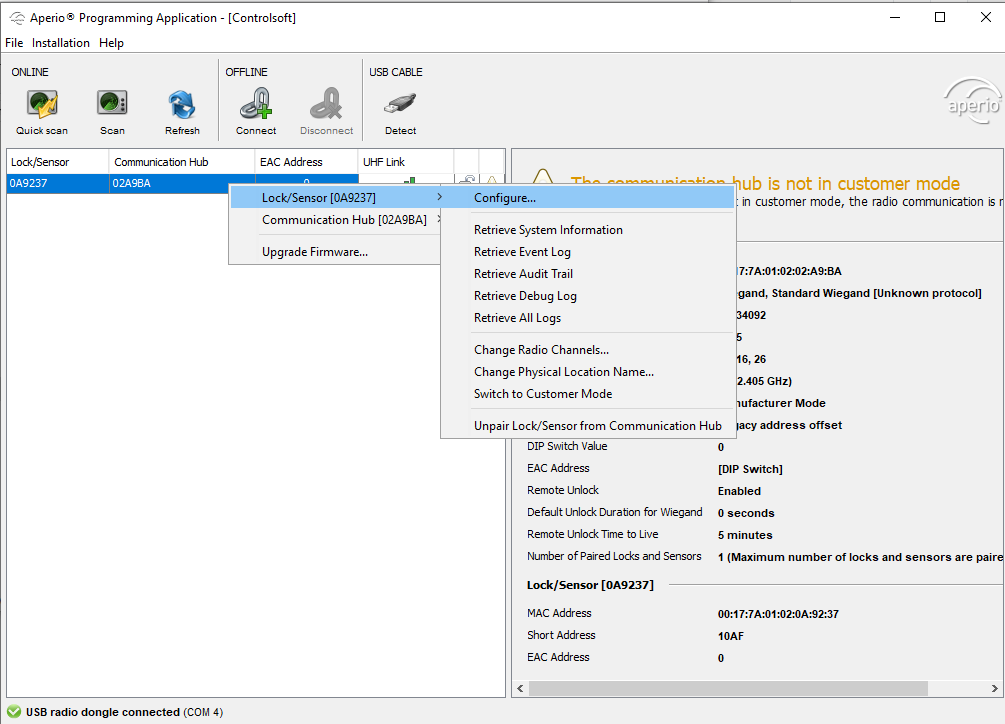Detect the USB cable

(x=401, y=112)
